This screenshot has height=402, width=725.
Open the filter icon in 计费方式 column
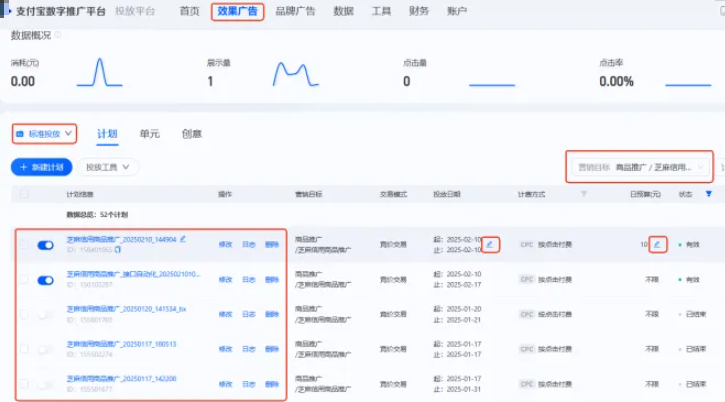tap(584, 194)
